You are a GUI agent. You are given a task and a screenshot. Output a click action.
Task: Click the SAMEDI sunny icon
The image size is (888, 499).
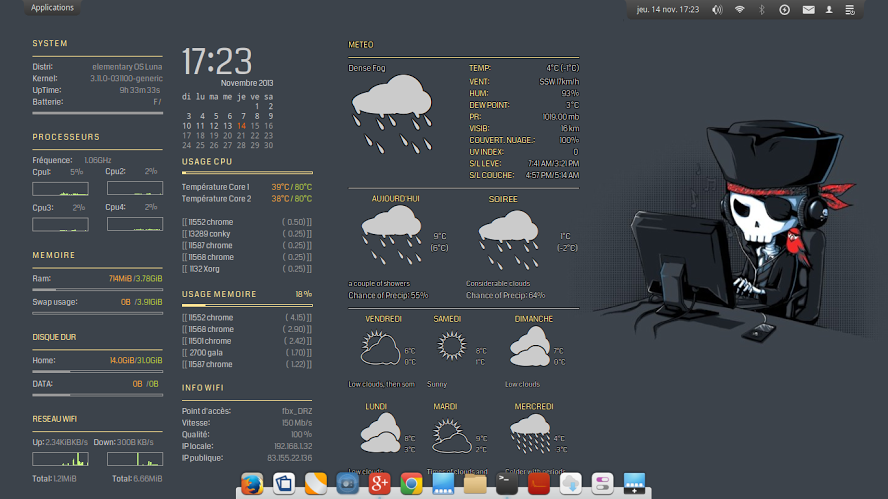(451, 346)
